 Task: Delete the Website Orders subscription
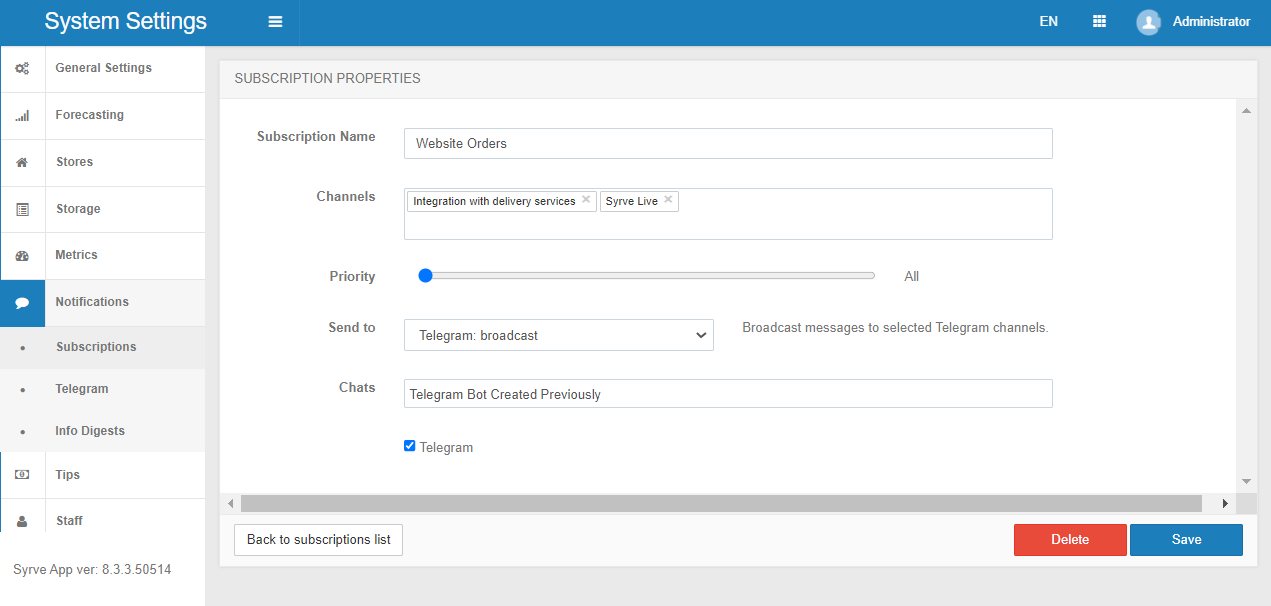(1069, 540)
